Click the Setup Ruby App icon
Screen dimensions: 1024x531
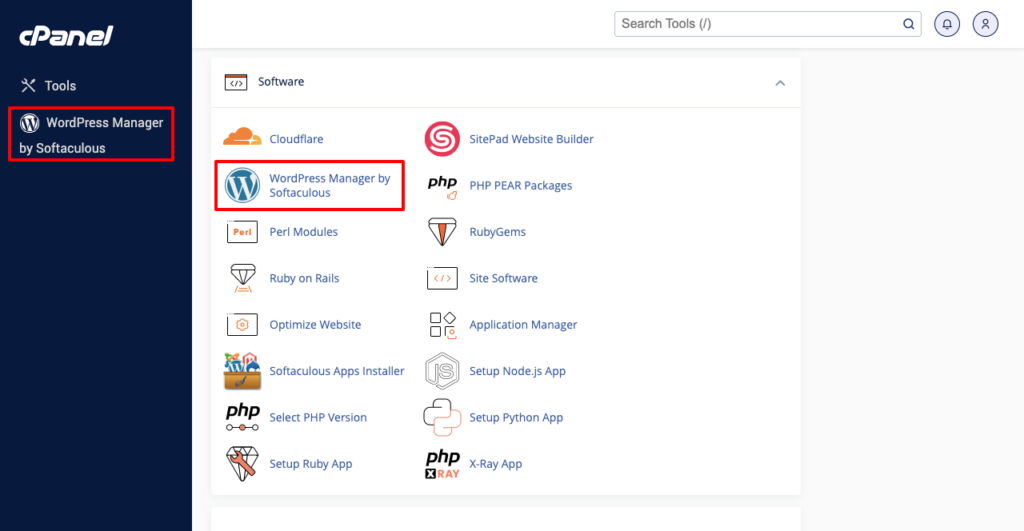[242, 464]
